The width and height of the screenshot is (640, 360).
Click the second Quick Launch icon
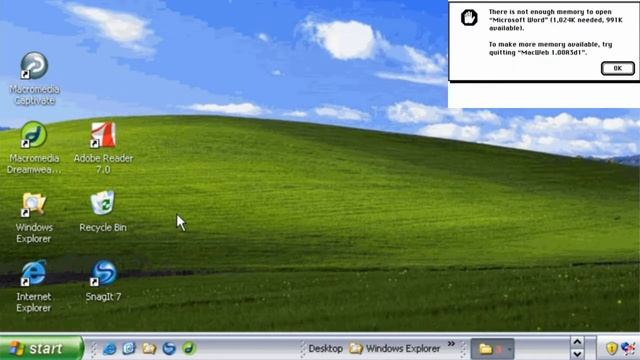tap(129, 348)
